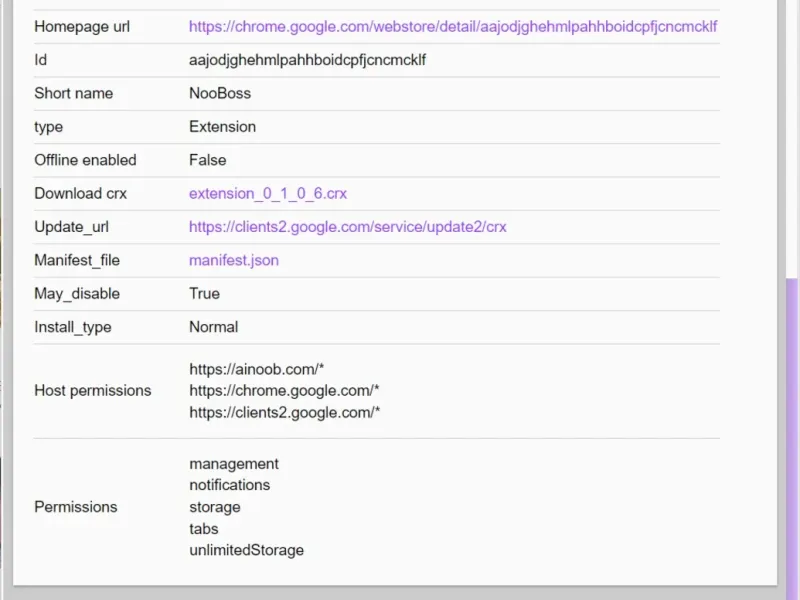Click the https://clients2.google.com/* host permission
The width and height of the screenshot is (800, 600).
(285, 412)
